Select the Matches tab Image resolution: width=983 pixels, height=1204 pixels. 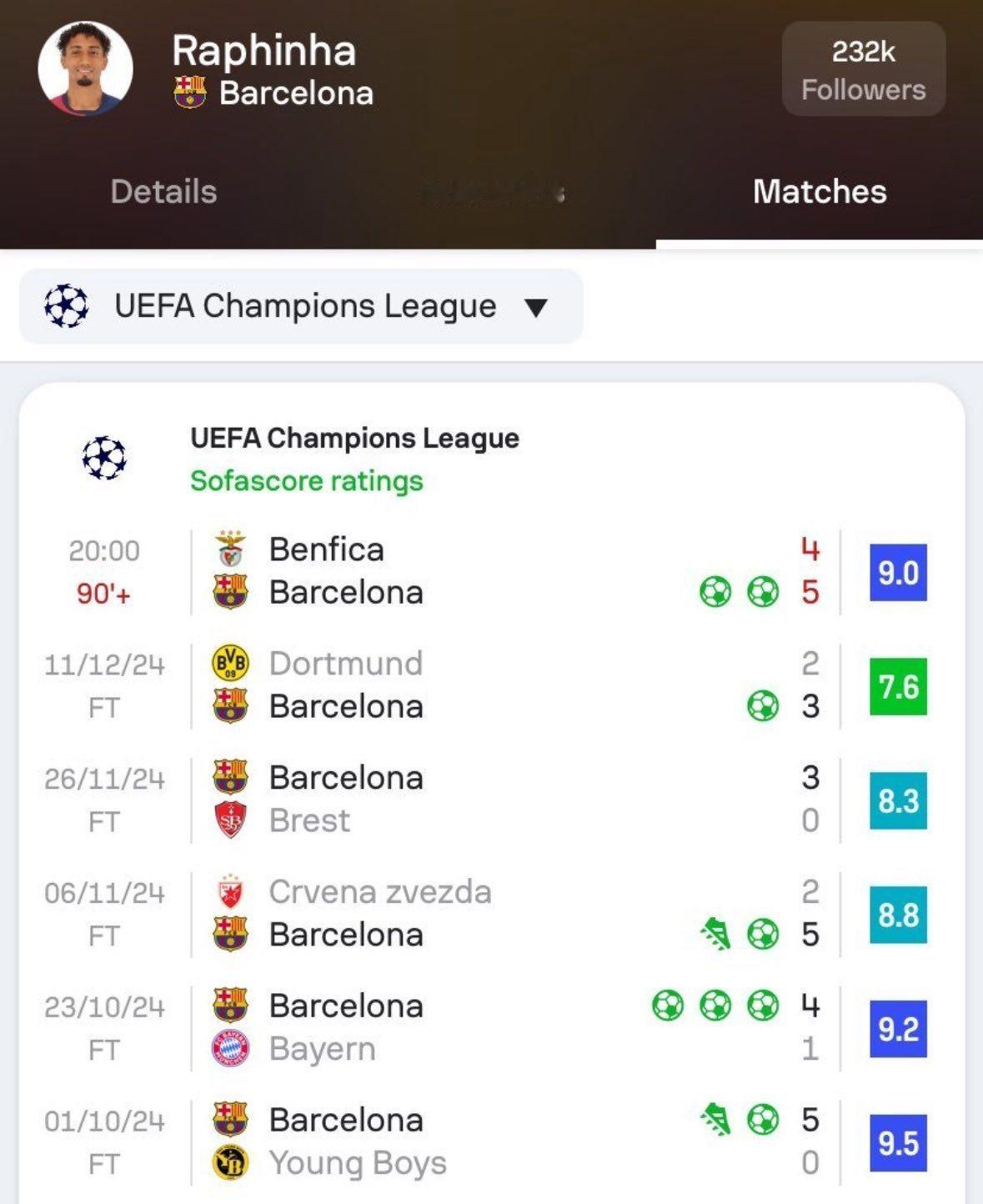click(820, 192)
